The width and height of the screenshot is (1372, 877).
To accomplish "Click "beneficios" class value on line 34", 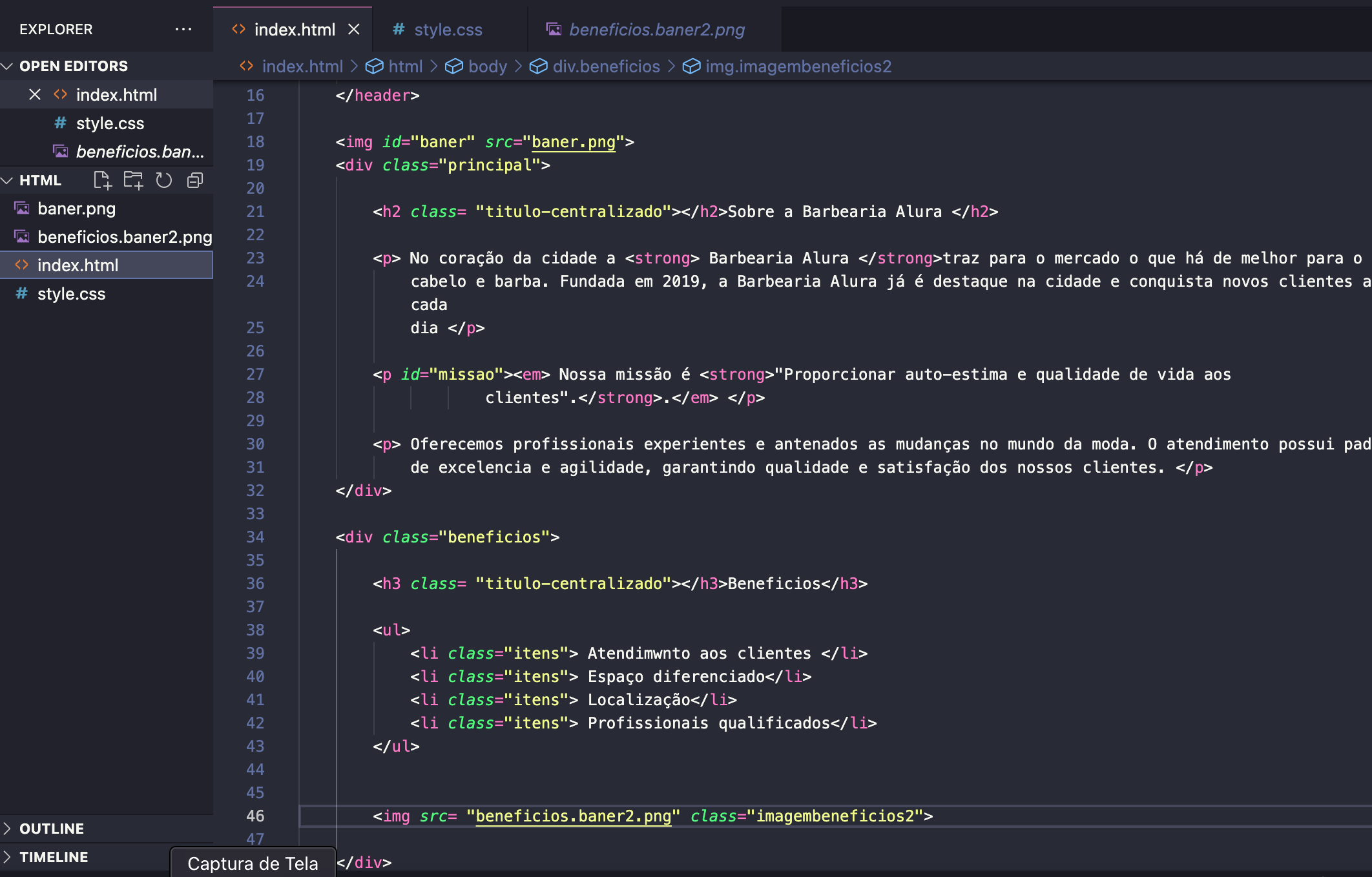I will (x=494, y=537).
